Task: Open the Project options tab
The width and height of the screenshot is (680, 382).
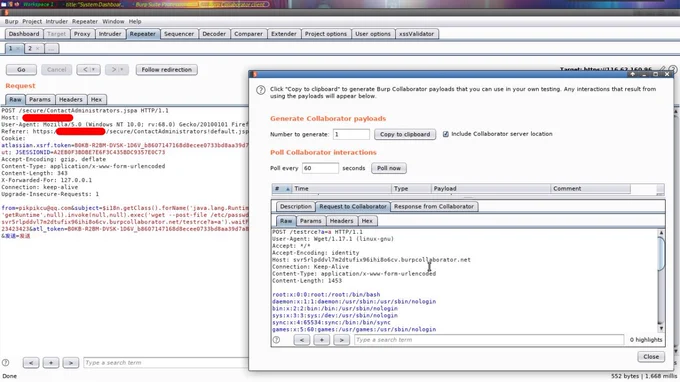Action: click(x=326, y=34)
